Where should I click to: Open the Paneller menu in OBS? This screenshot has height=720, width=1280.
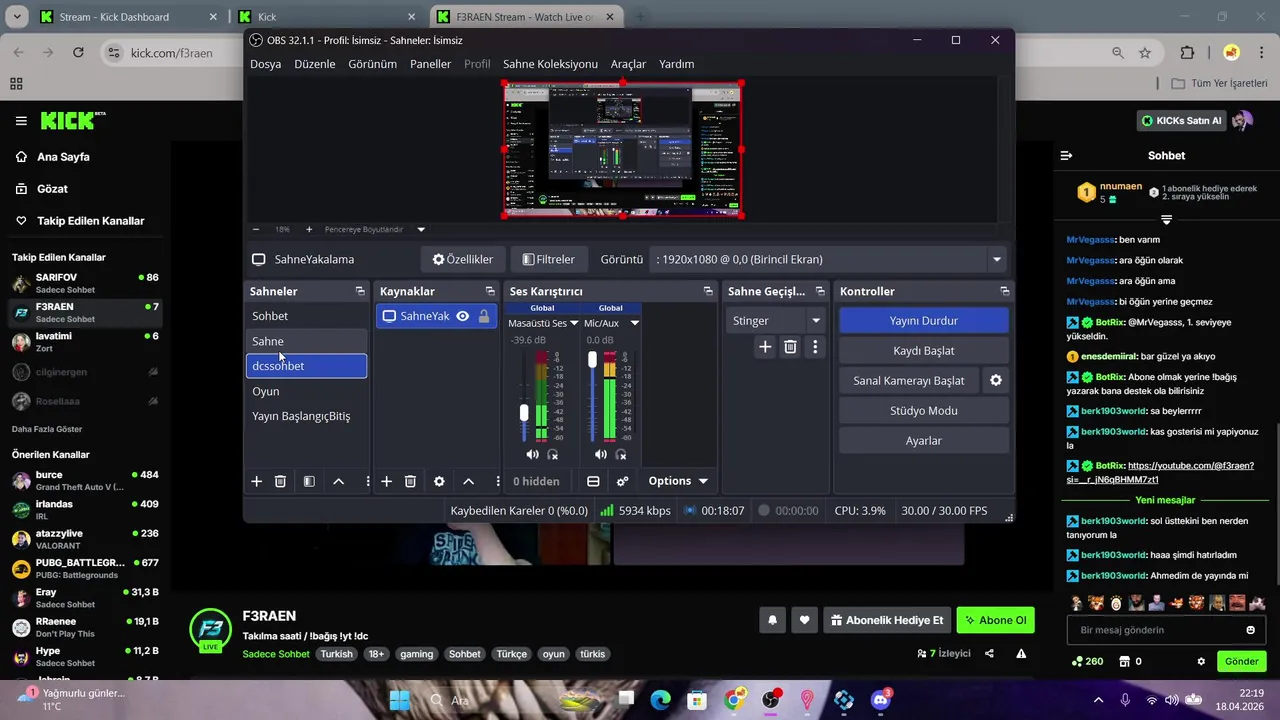coord(431,64)
